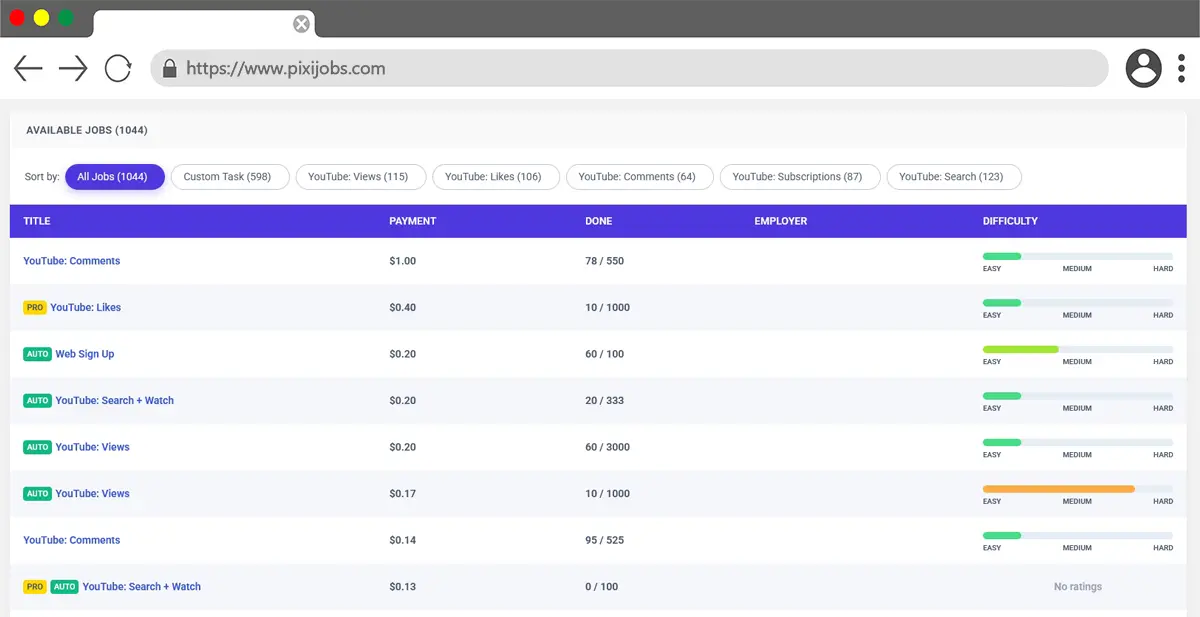Click the 78 / 550 done count

pyautogui.click(x=605, y=261)
